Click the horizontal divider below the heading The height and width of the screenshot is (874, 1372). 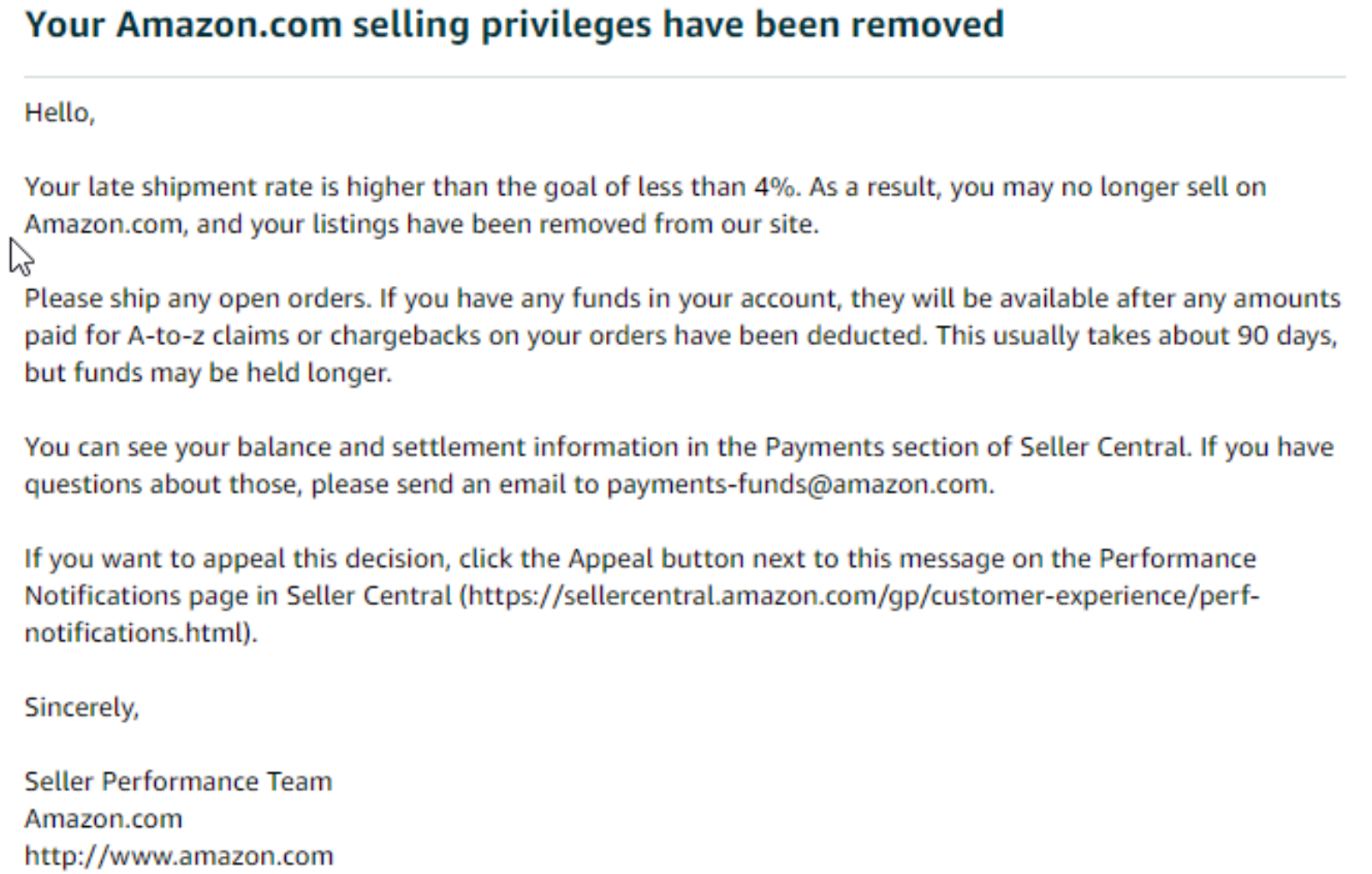[685, 77]
